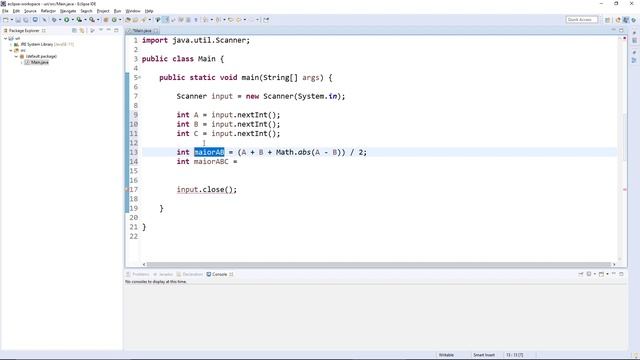640x360 pixels.
Task: Switch to the Declaration tab
Action: (190, 274)
